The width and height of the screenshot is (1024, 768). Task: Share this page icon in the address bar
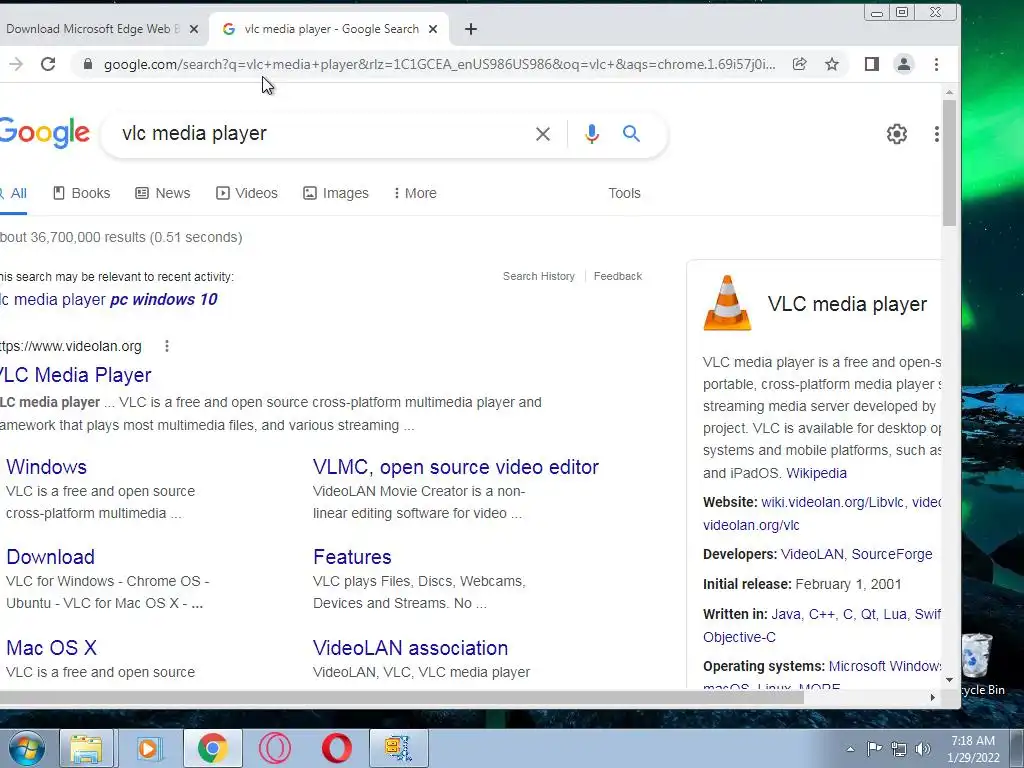point(799,64)
